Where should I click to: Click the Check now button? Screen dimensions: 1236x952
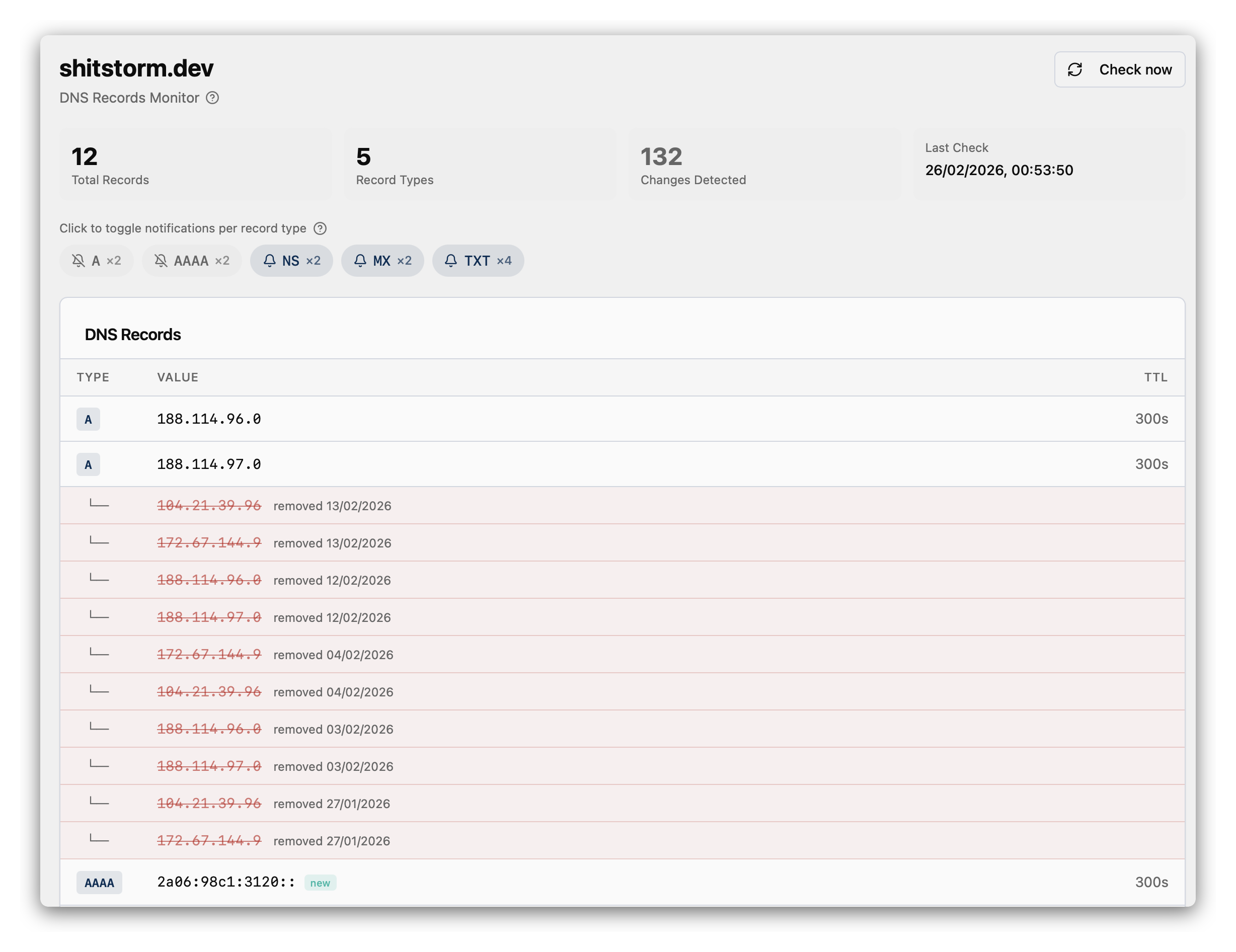click(x=1119, y=69)
